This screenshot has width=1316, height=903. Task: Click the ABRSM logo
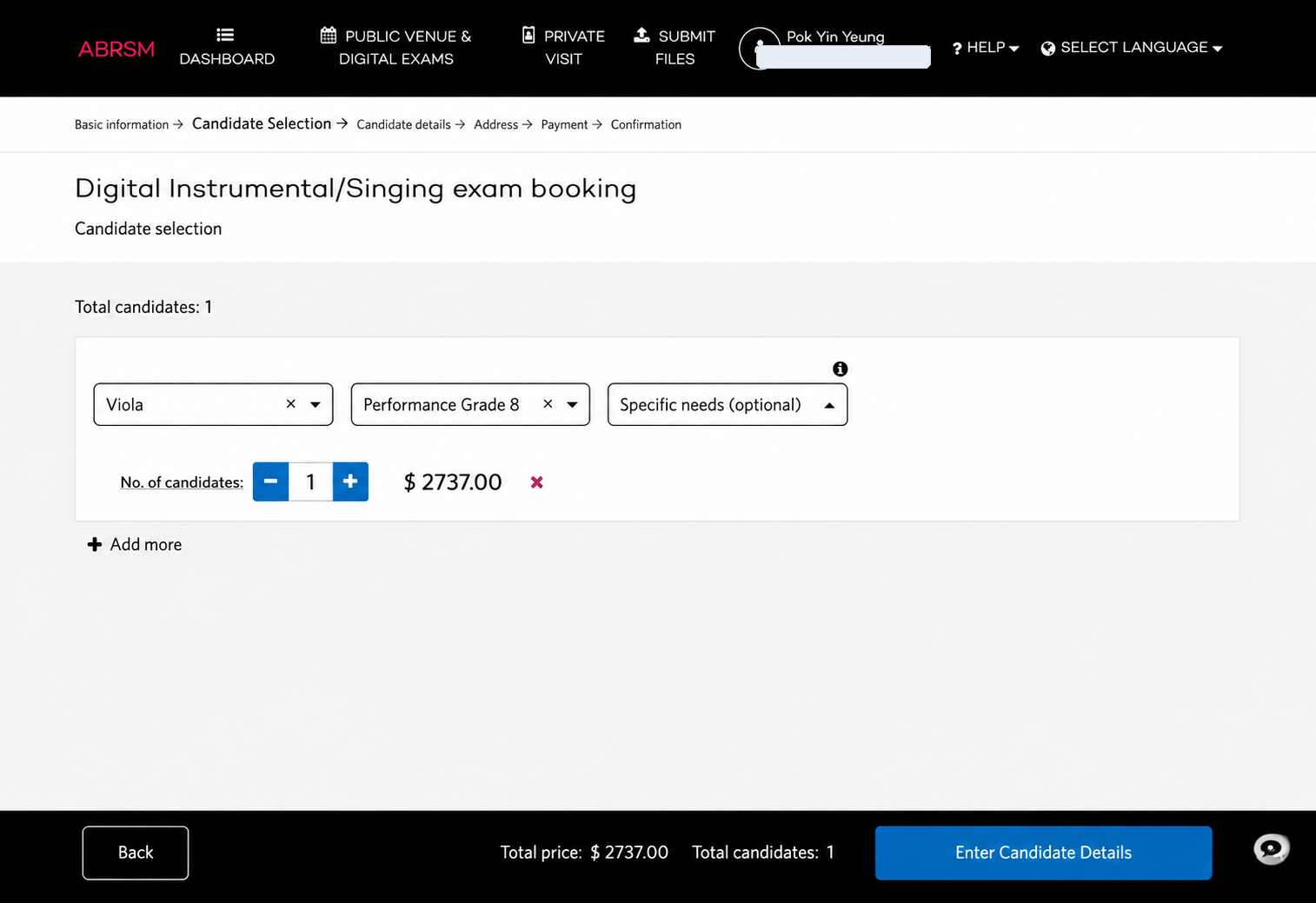pyautogui.click(x=116, y=50)
